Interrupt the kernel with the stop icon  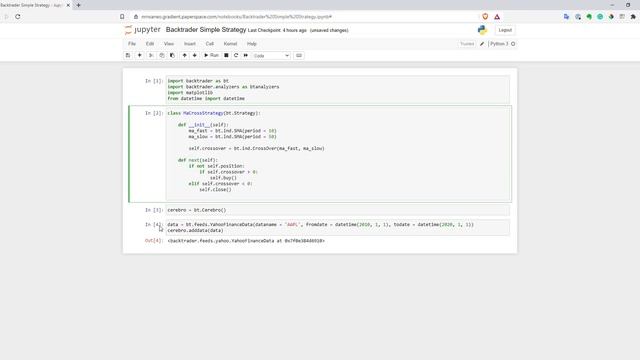[226, 56]
